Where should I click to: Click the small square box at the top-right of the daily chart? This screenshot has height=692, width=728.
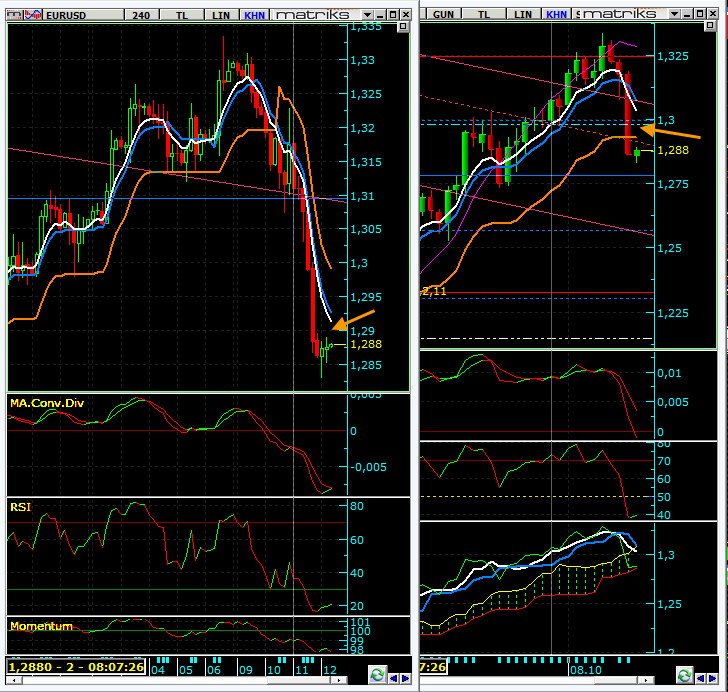tap(710, 26)
